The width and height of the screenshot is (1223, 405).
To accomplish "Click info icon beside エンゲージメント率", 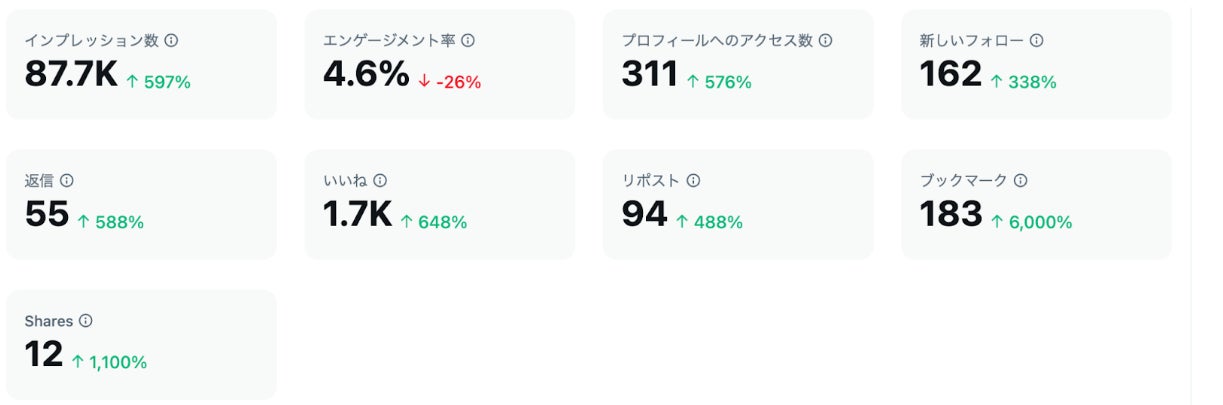I will pyautogui.click(x=468, y=41).
